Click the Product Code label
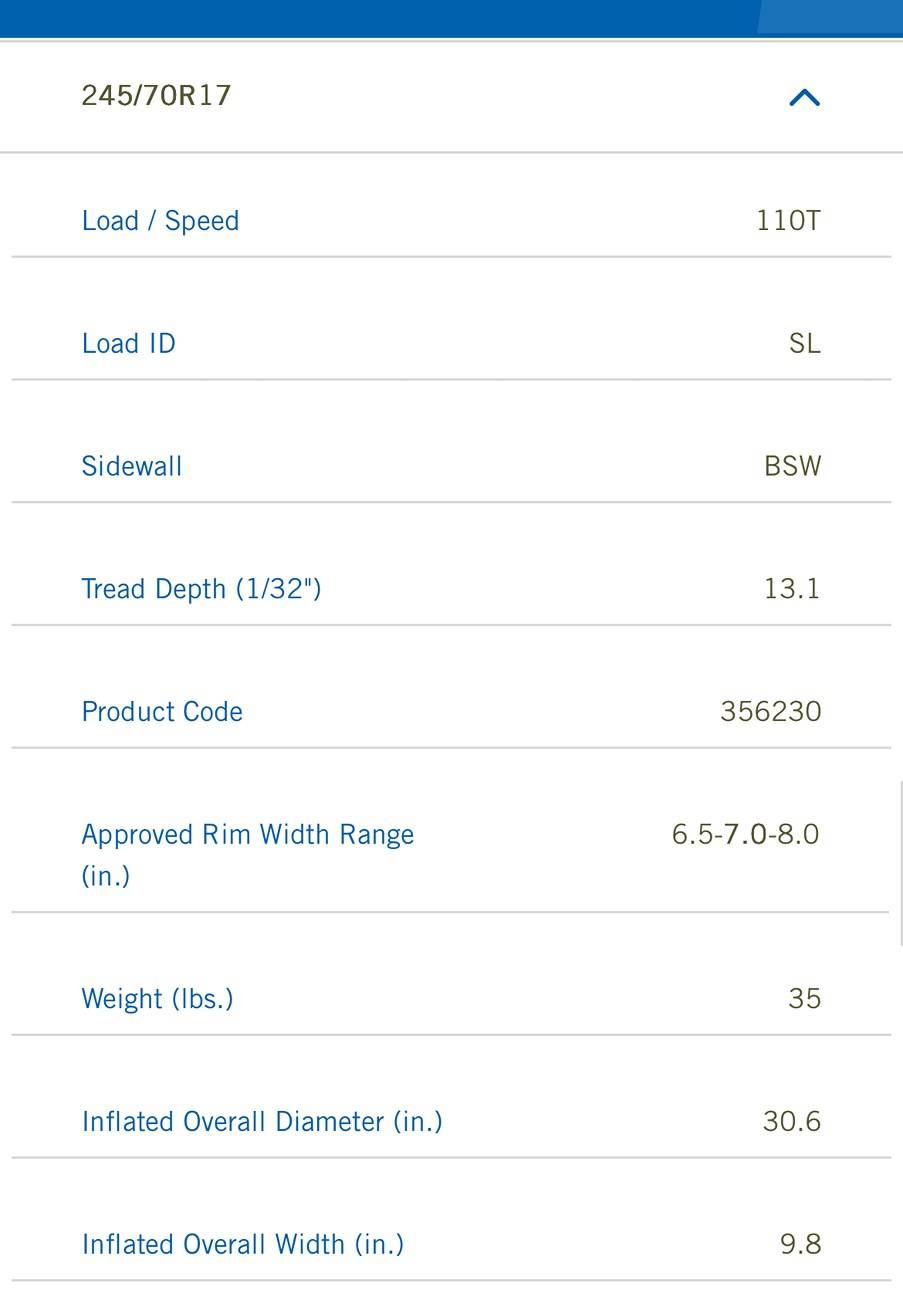Viewport: 903px width, 1300px height. tap(162, 712)
